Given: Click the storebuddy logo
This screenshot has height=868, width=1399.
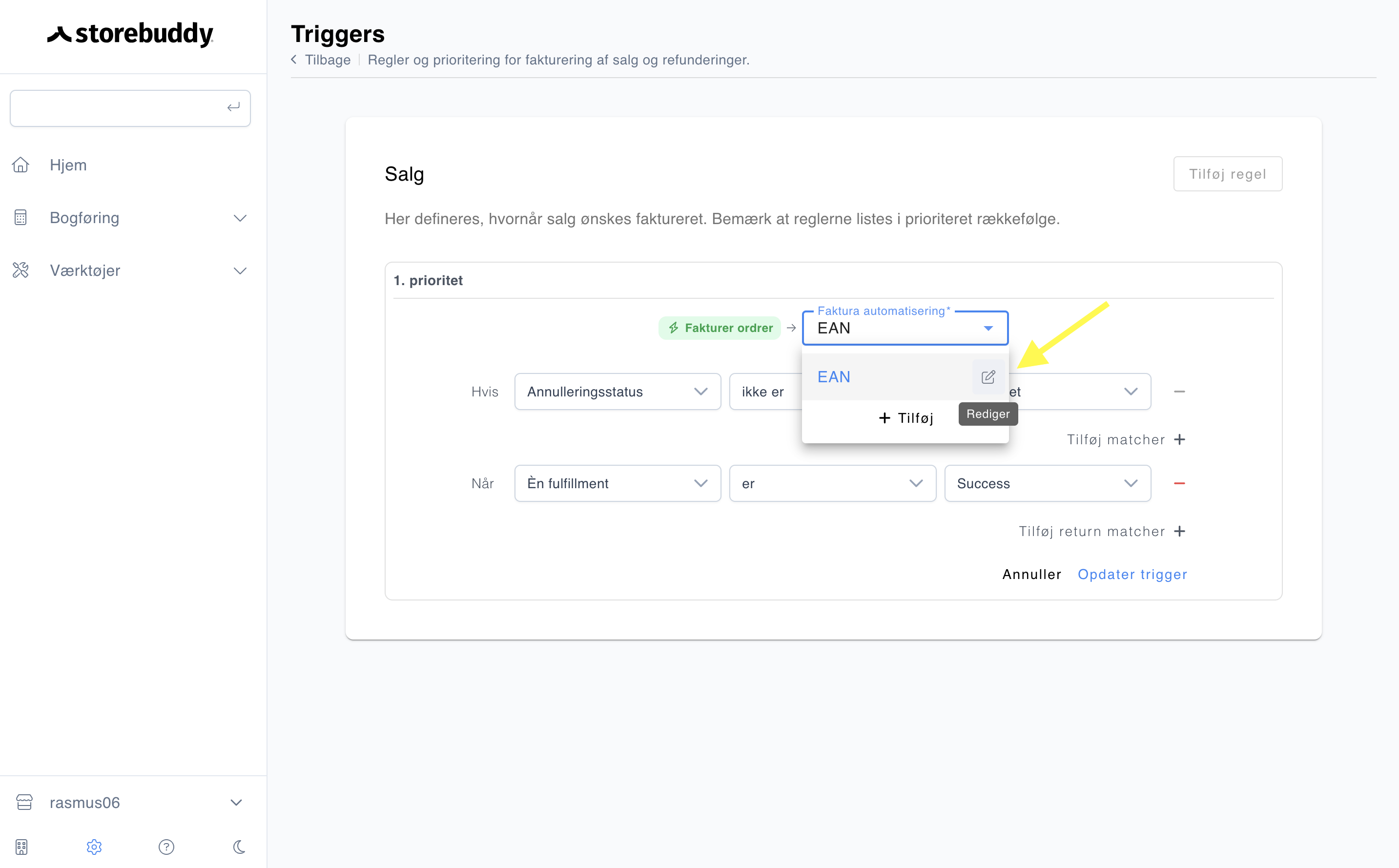Looking at the screenshot, I should point(130,34).
